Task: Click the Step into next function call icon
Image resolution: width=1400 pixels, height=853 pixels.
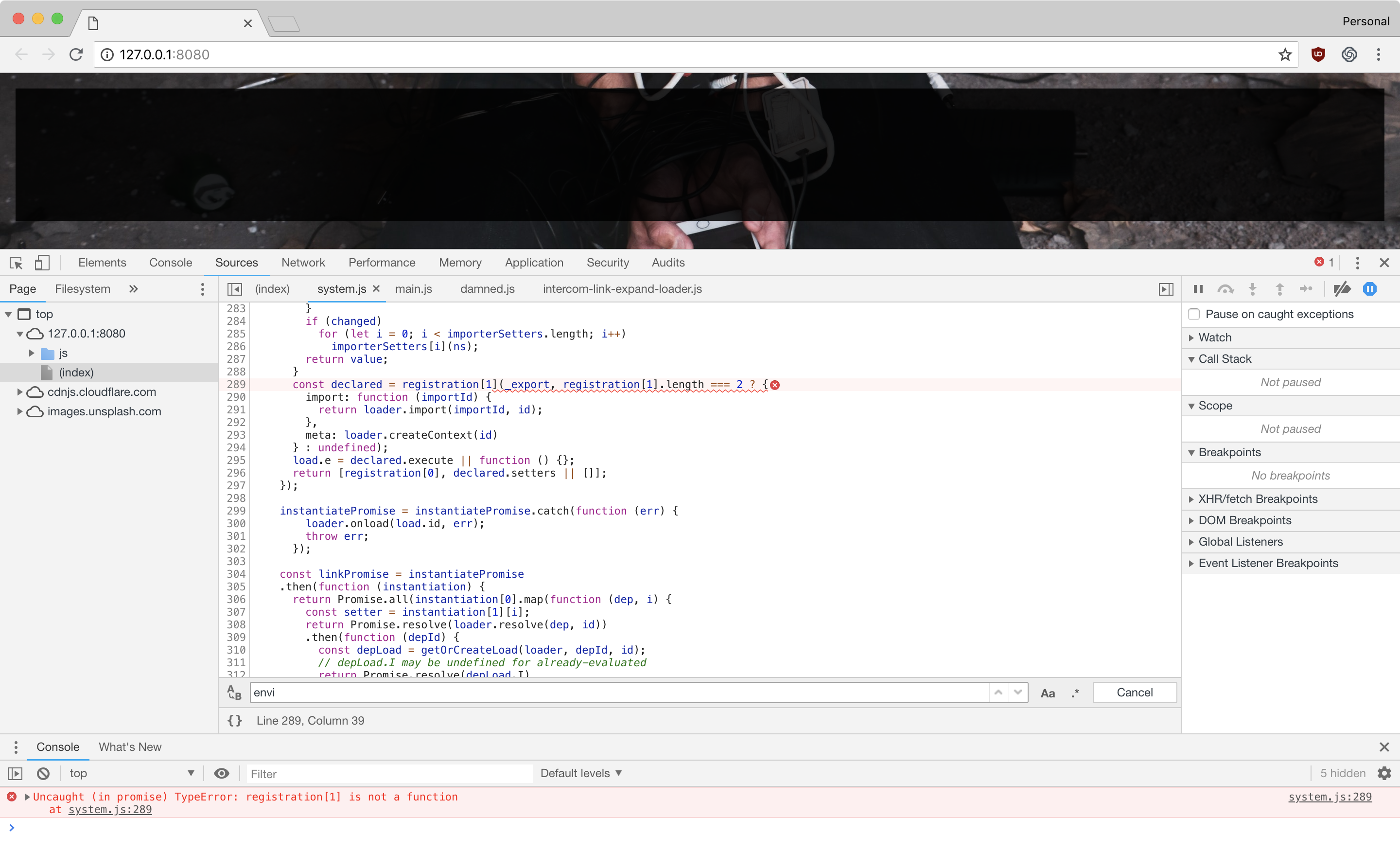Action: pyautogui.click(x=1252, y=289)
